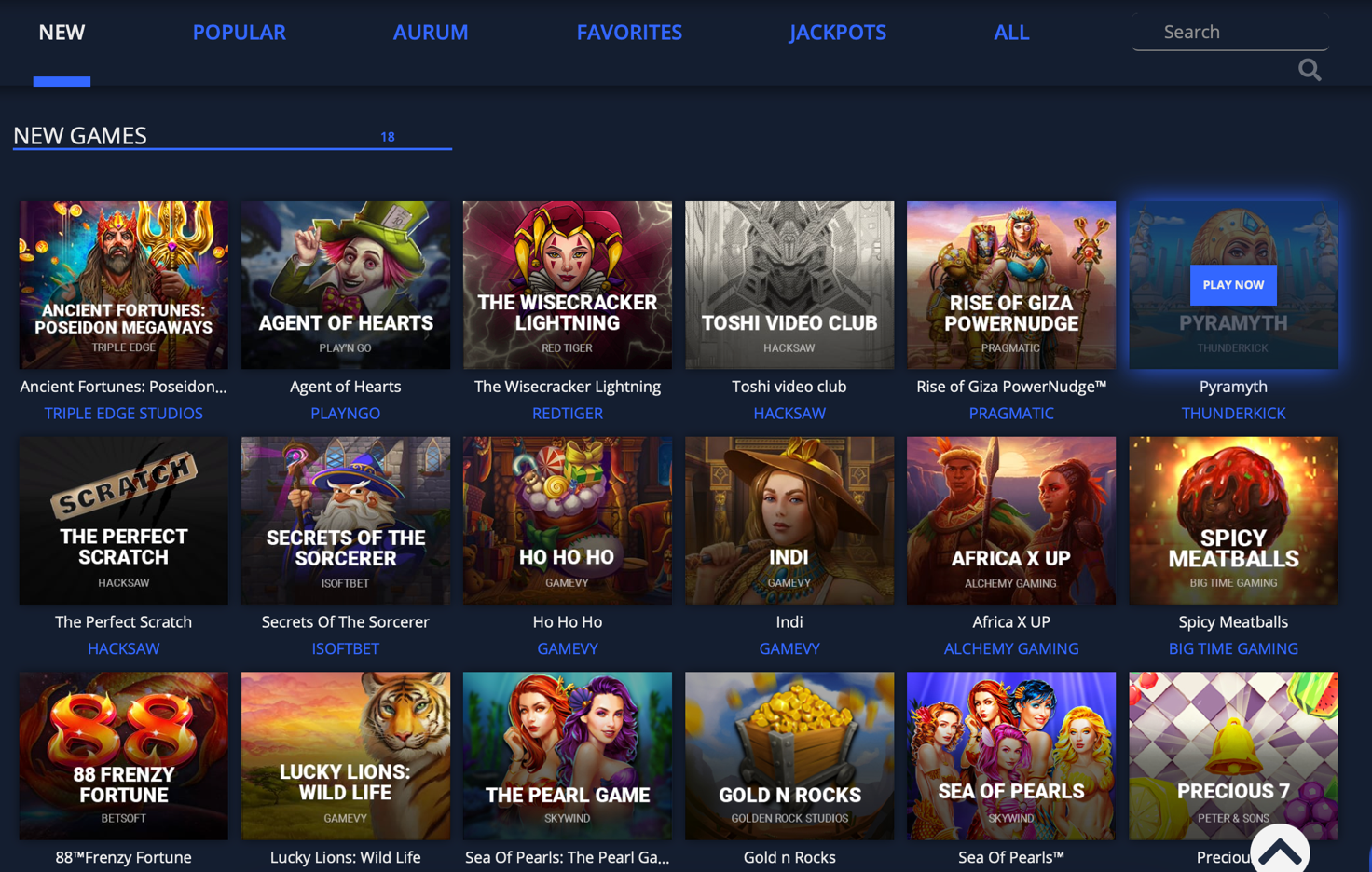This screenshot has width=1372, height=872.
Task: Open the Big Time Gaming provider link
Action: pyautogui.click(x=1233, y=648)
